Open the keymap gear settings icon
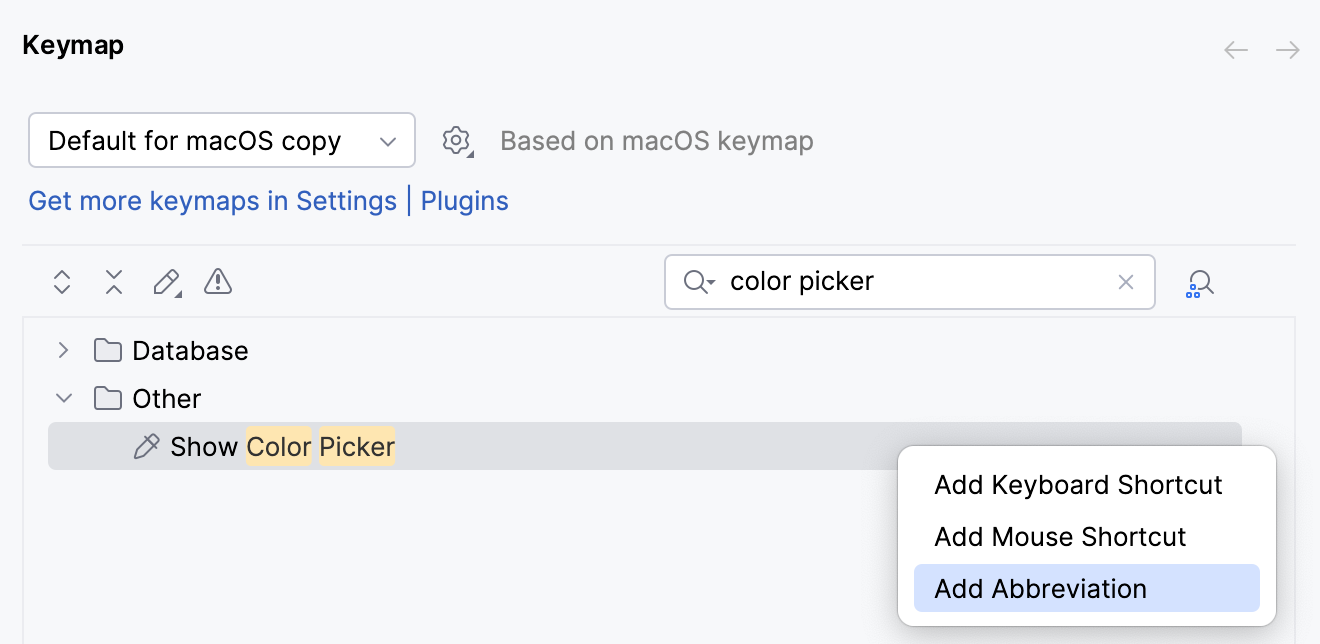 455,140
